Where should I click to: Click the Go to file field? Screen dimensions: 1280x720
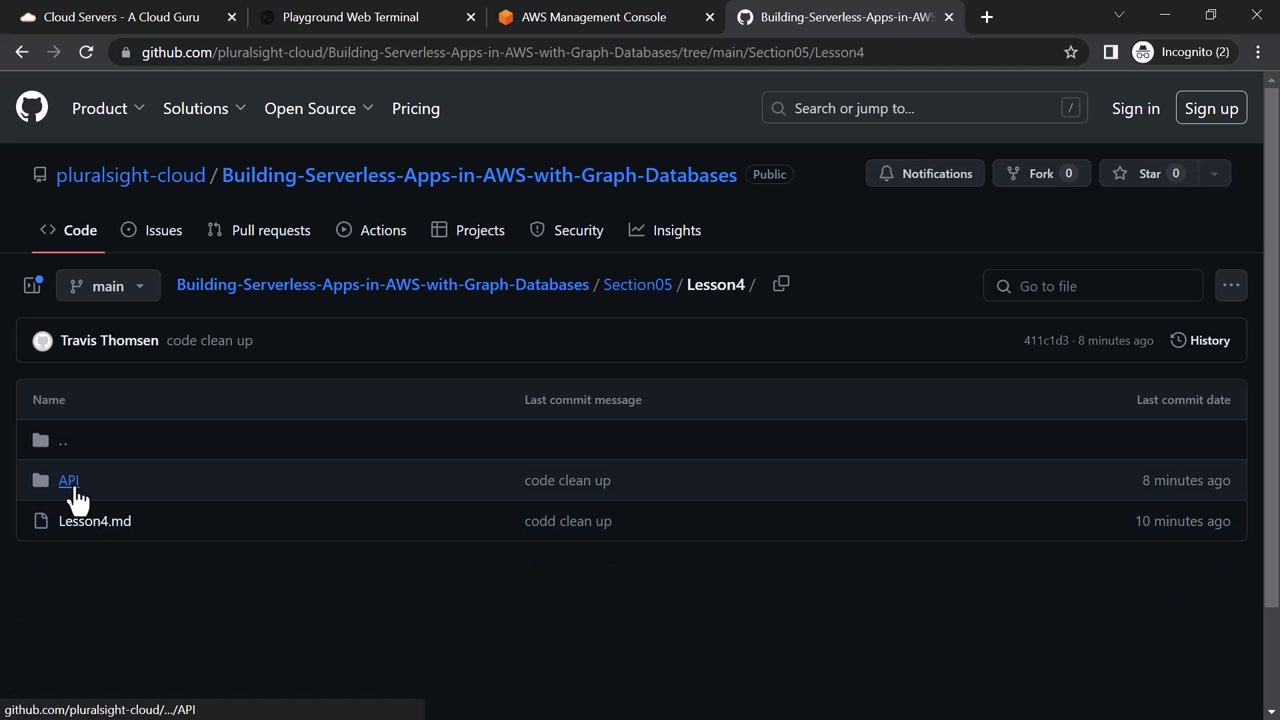pos(1093,286)
